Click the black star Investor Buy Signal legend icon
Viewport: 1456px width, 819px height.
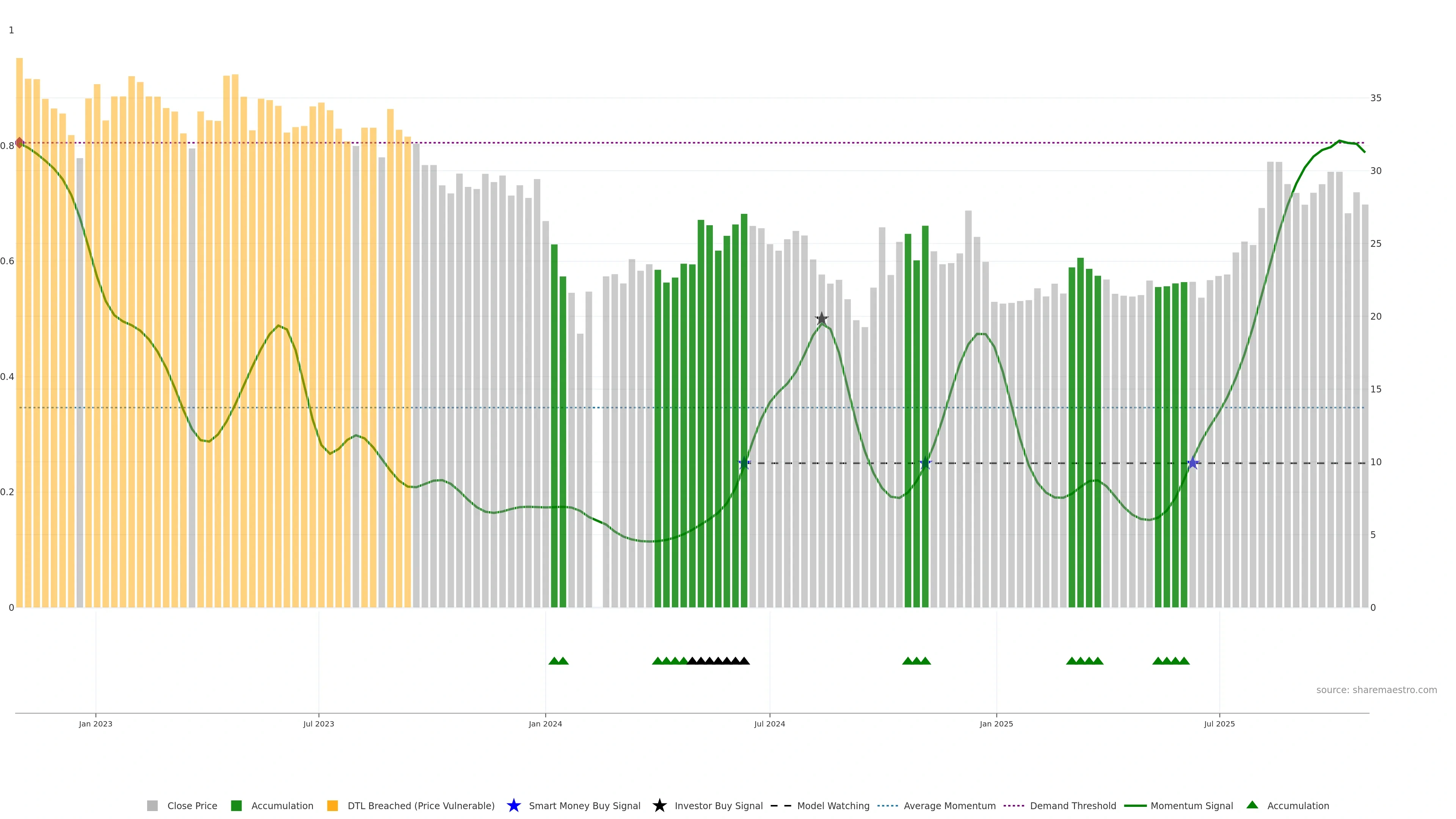(x=659, y=805)
